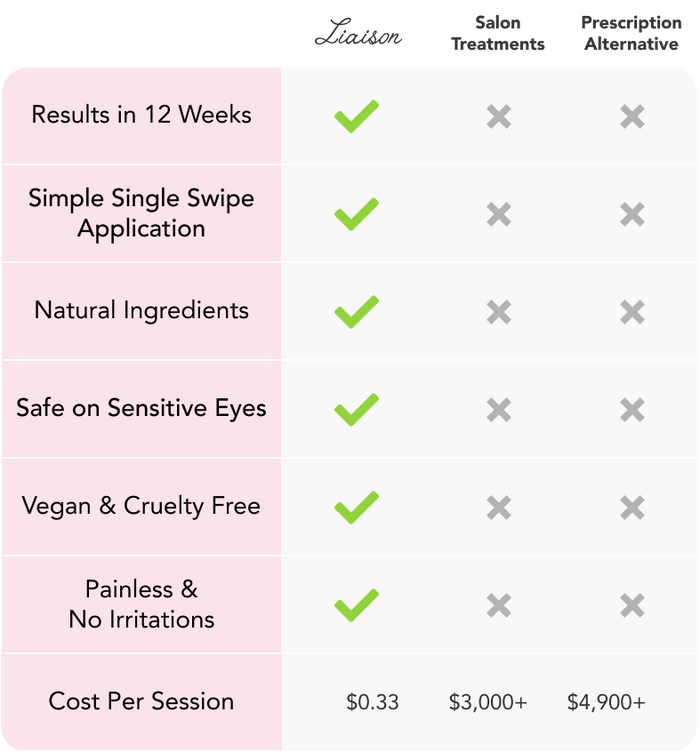Screen dimensions: 700x752
Task: Click the Natural Ingredients row label
Action: [141, 310]
